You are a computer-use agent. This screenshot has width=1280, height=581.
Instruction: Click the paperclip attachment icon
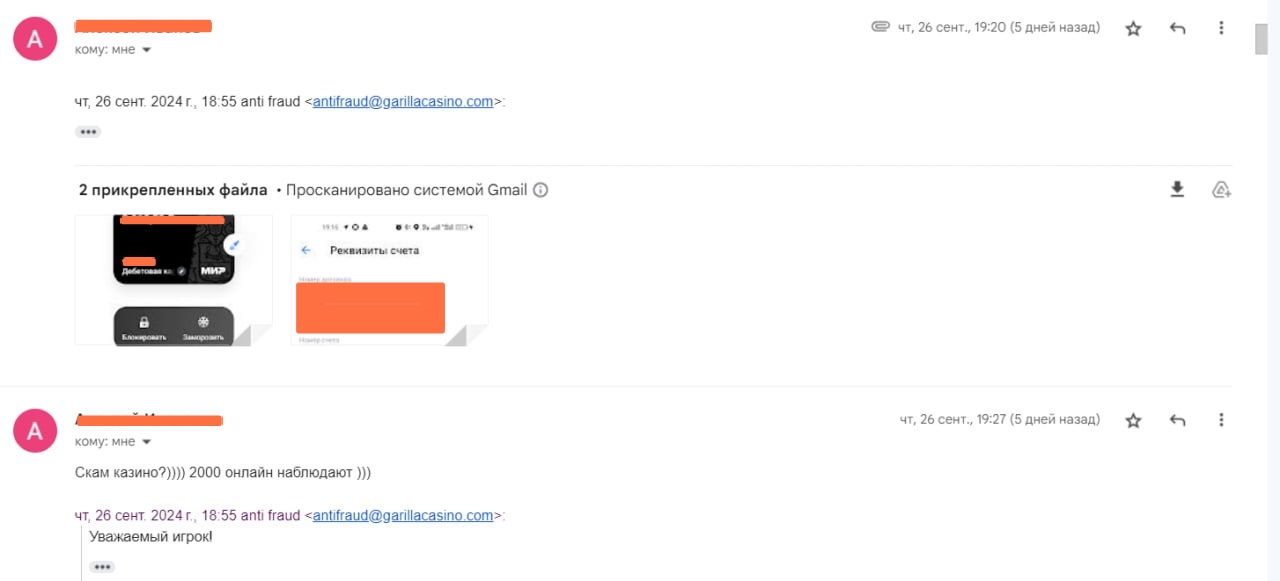point(880,27)
